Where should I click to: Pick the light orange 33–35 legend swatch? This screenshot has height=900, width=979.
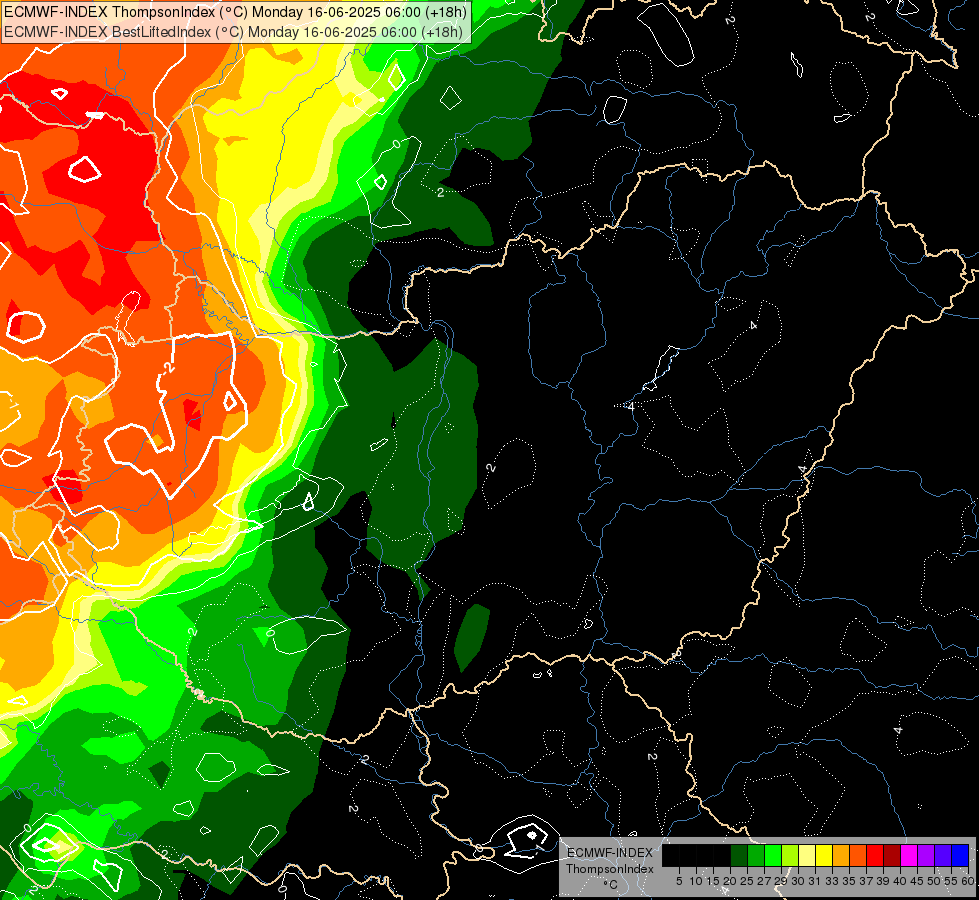841,855
